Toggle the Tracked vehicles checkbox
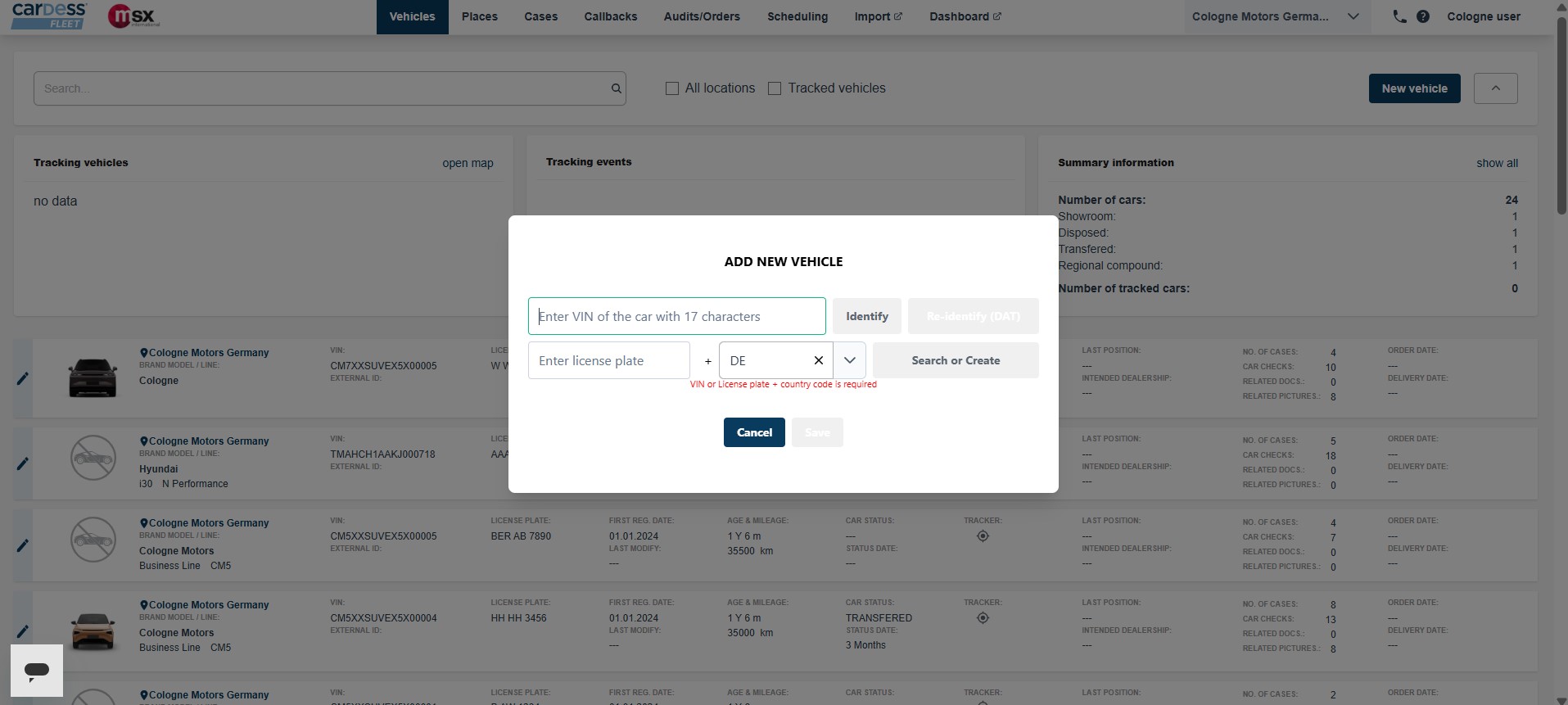Viewport: 1568px width, 705px height. pos(775,88)
